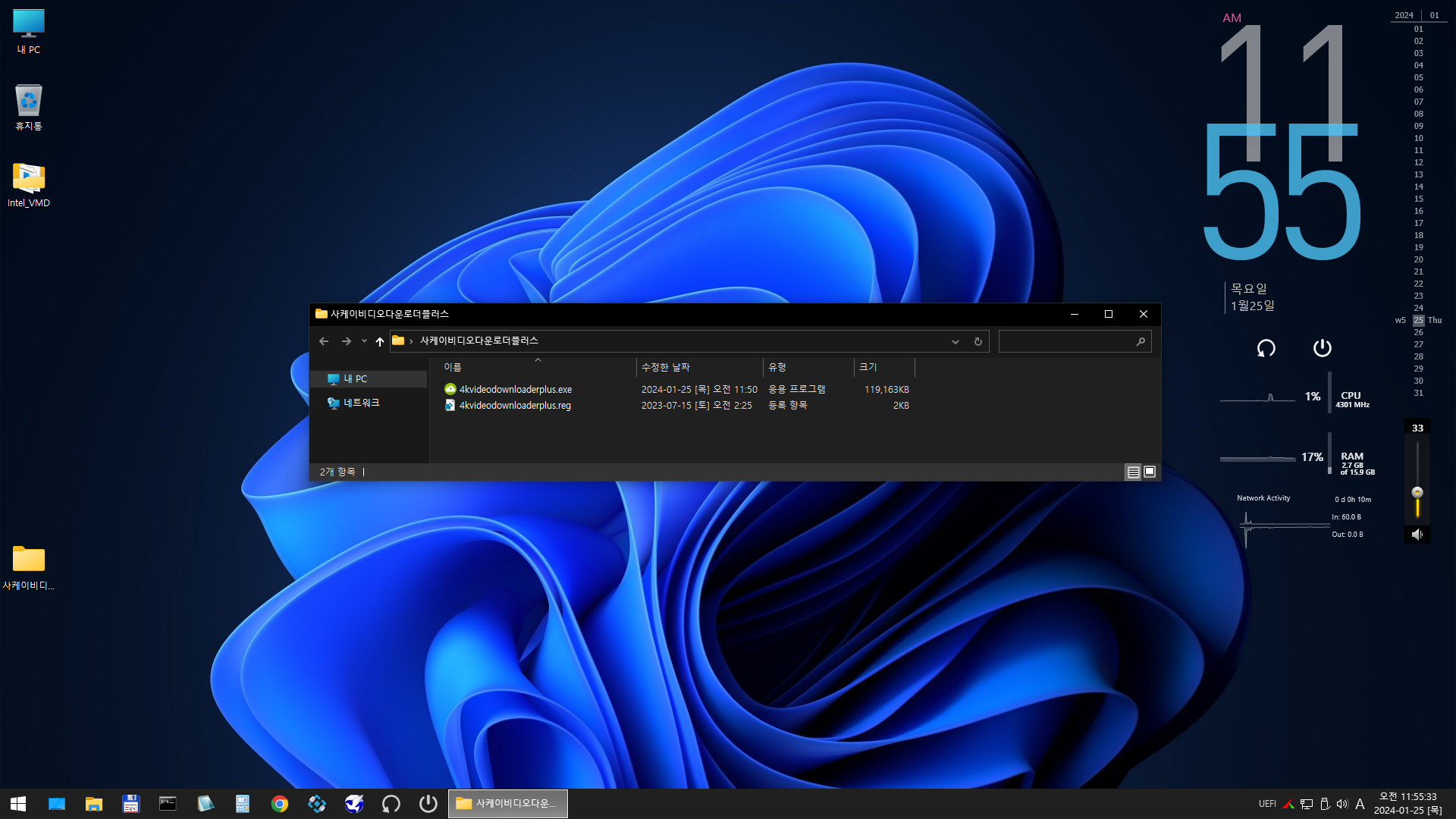Screen dimensions: 1456x819
Task: Click the 2개 항목 status text
Action: (x=337, y=472)
